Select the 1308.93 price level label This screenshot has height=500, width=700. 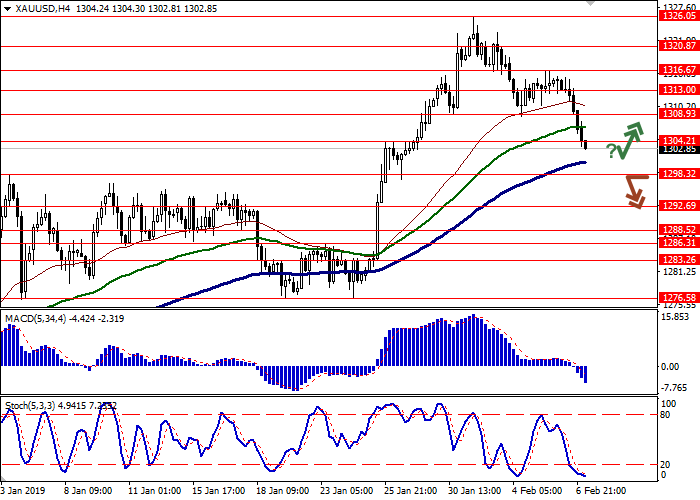(677, 114)
